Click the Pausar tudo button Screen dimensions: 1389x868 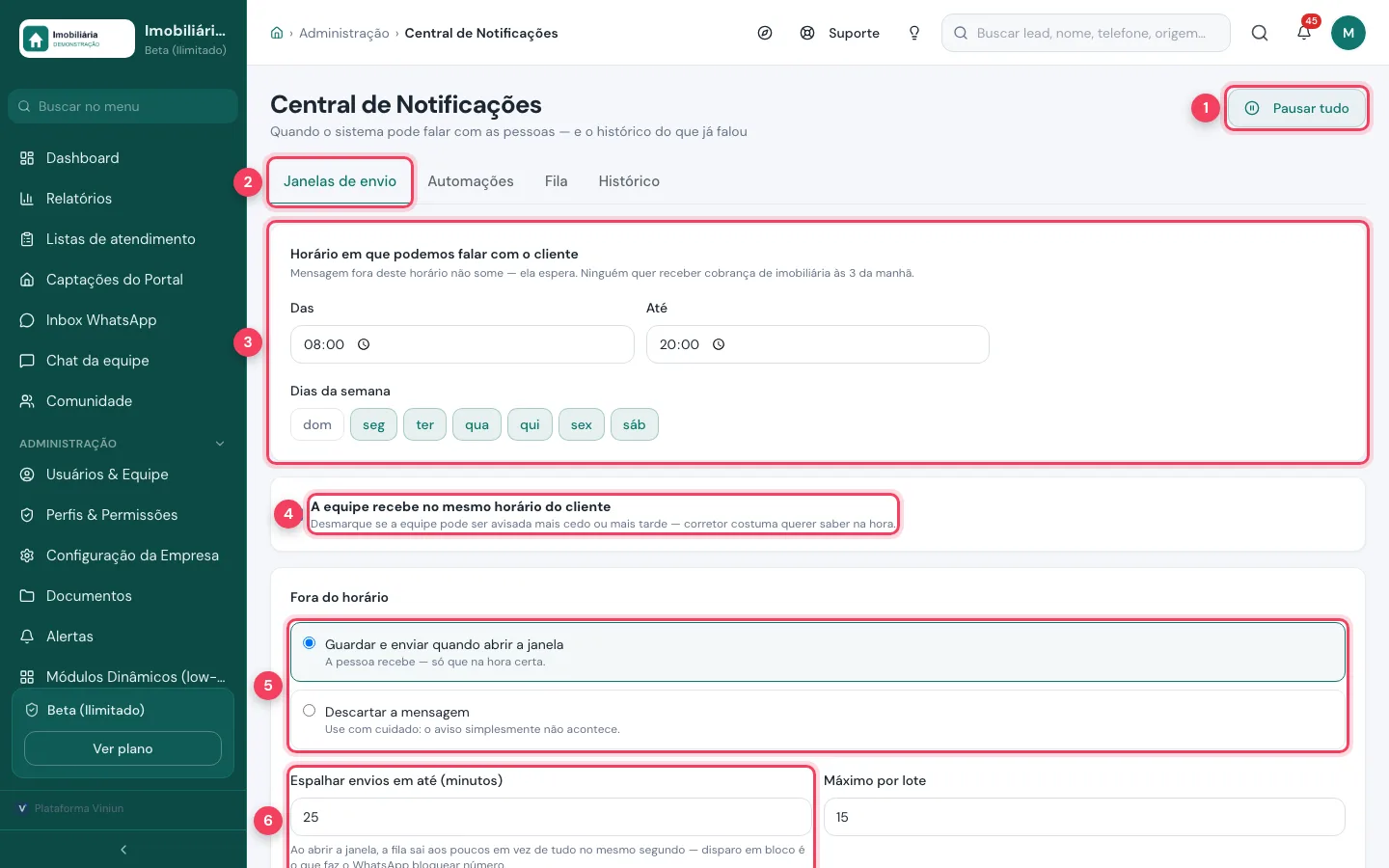pyautogui.click(x=1296, y=108)
